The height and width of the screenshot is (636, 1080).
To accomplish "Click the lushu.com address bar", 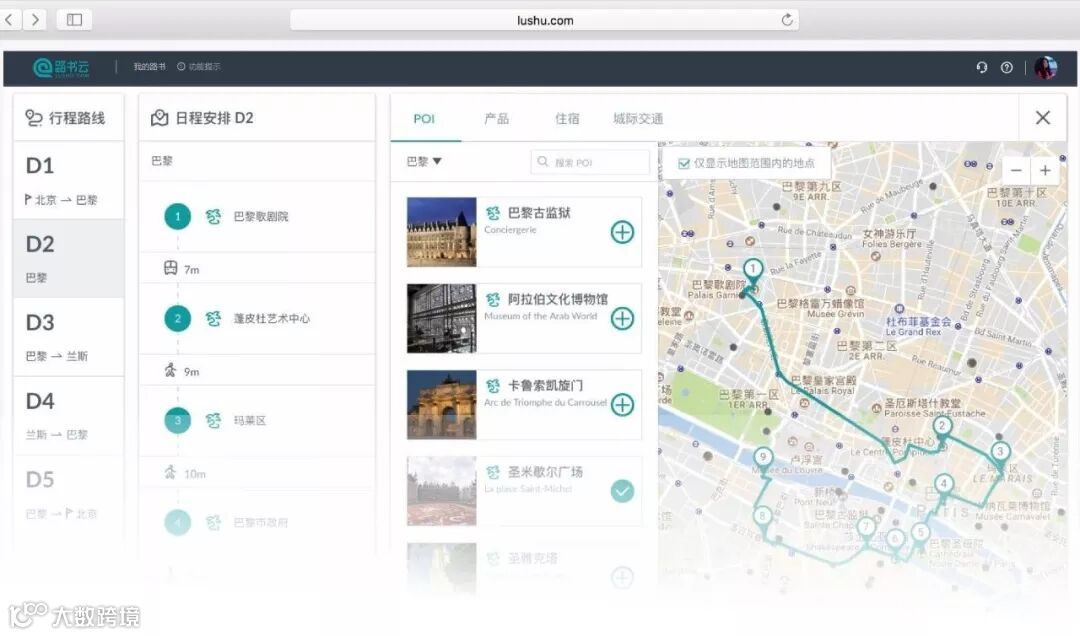I will point(544,20).
